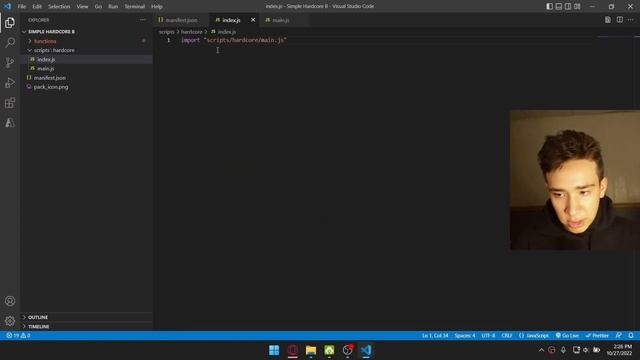The height and width of the screenshot is (360, 640).
Task: Change line ending via CRLF
Action: coord(507,336)
